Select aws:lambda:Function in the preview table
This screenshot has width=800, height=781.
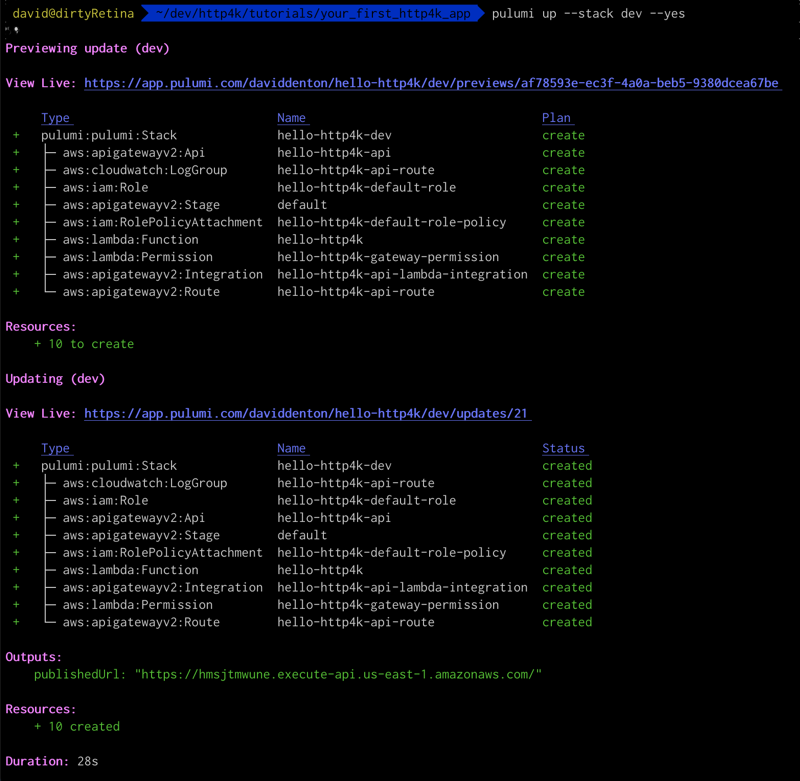130,240
